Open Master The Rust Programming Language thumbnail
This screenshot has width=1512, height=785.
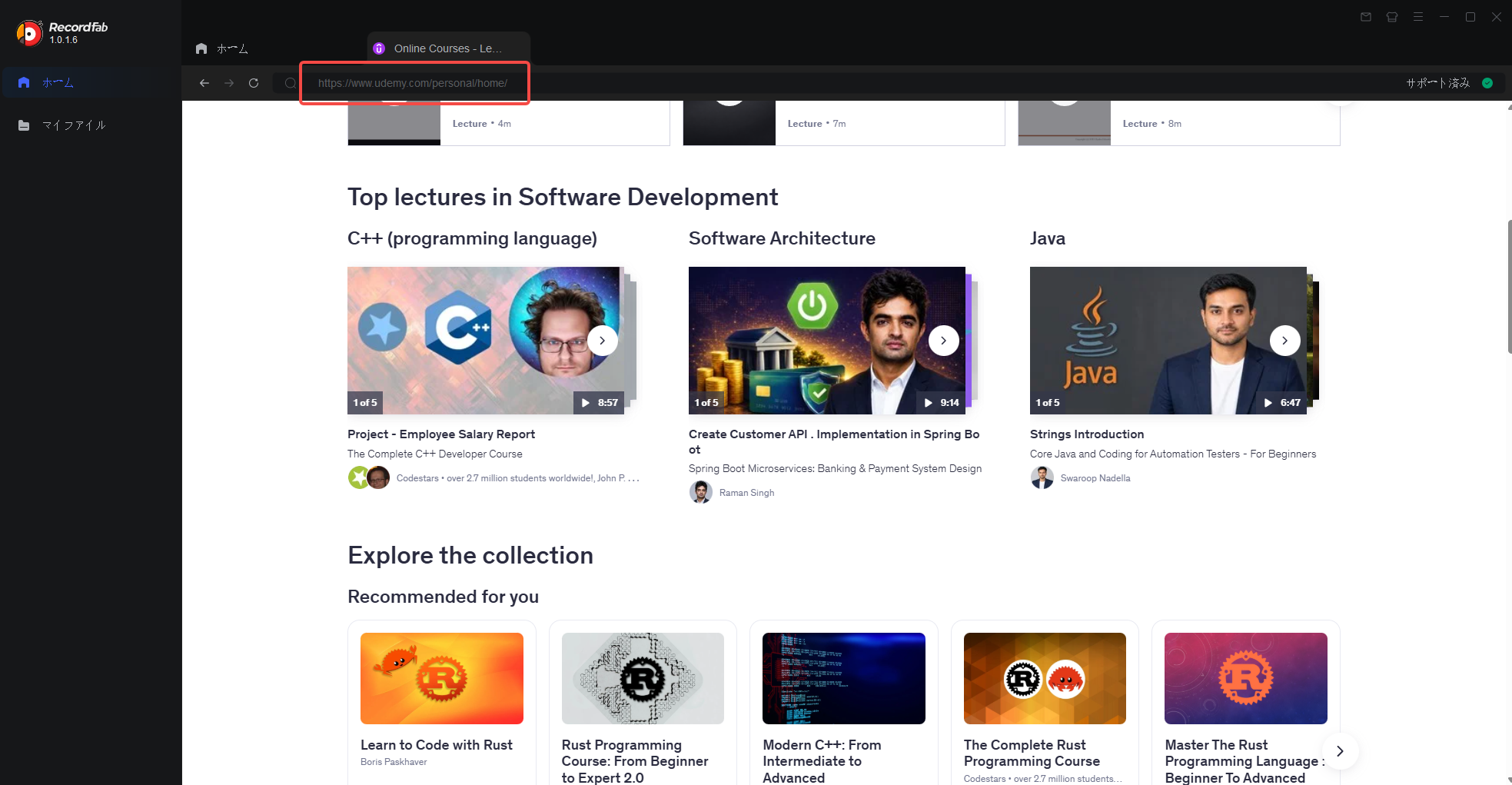[1246, 678]
